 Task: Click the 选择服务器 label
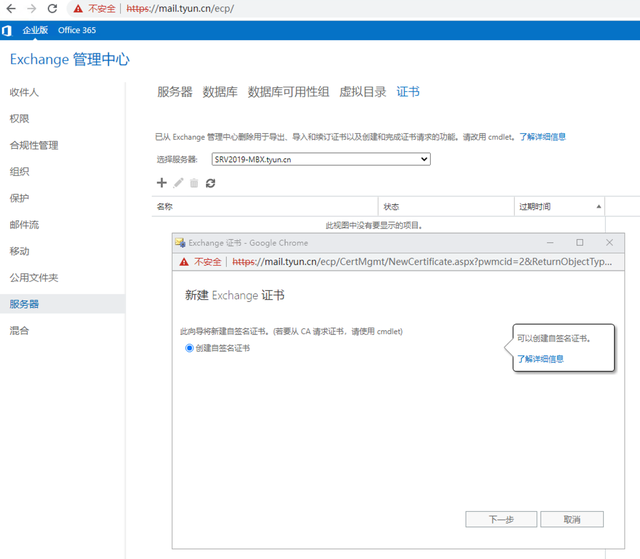point(177,160)
